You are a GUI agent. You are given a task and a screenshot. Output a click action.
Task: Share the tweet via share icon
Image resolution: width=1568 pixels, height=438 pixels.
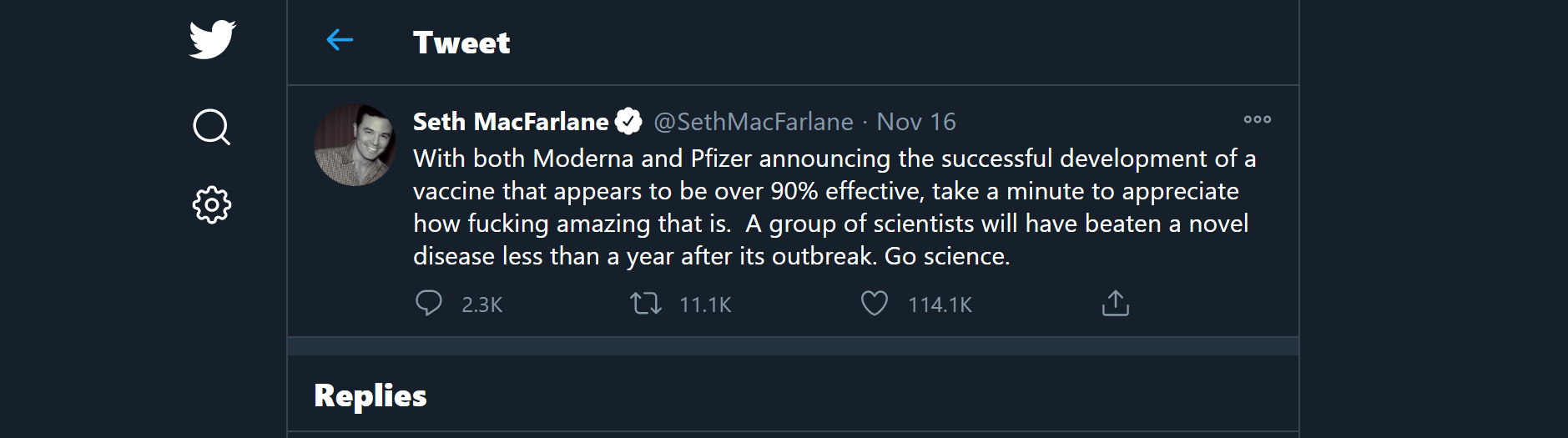pyautogui.click(x=1115, y=303)
